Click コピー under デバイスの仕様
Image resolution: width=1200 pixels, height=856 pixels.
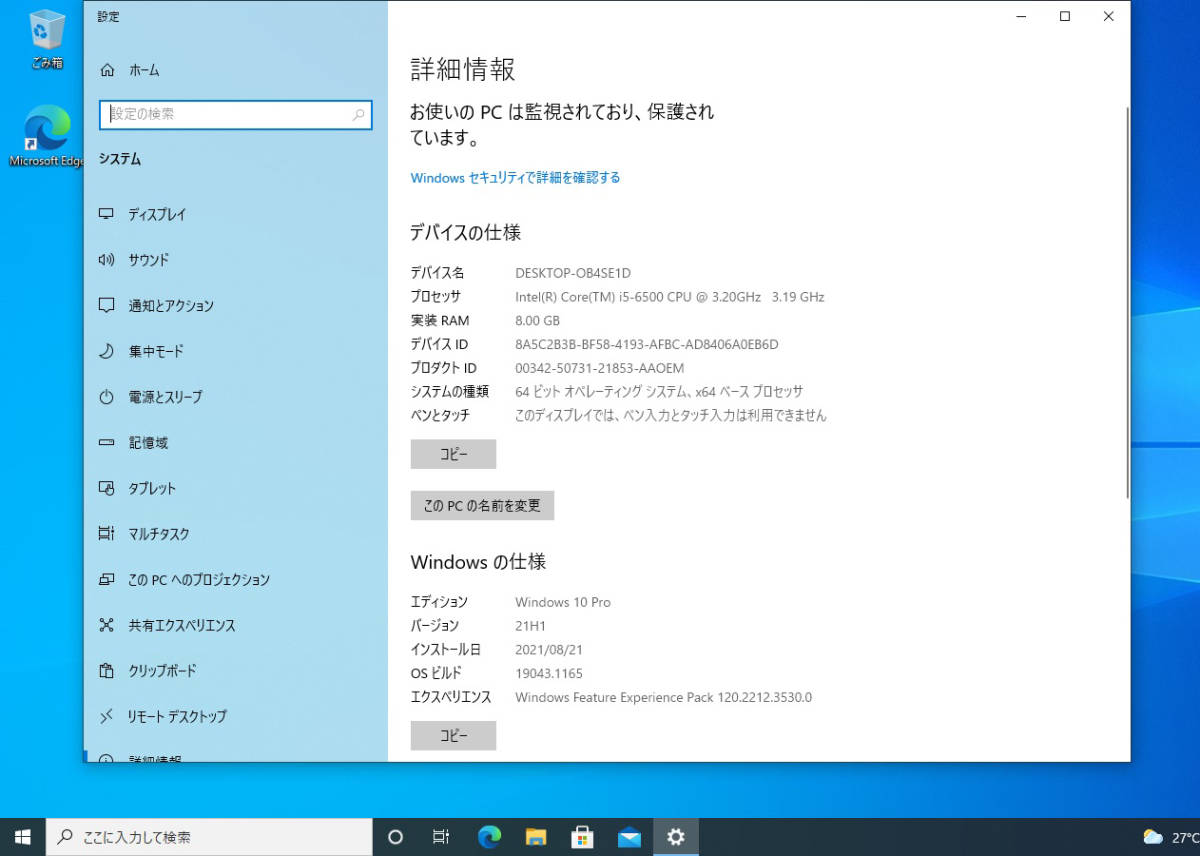point(453,454)
